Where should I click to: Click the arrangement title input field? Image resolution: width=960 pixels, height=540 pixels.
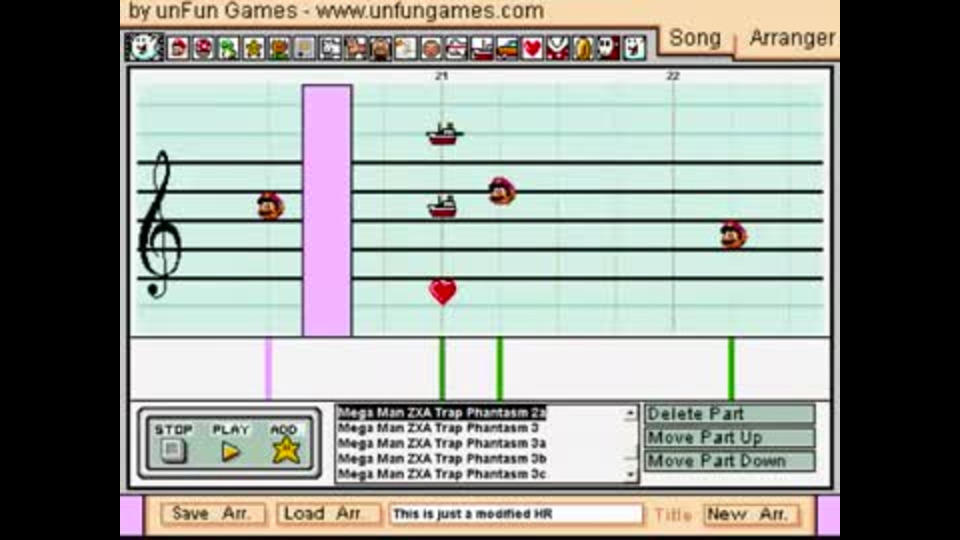pos(516,514)
